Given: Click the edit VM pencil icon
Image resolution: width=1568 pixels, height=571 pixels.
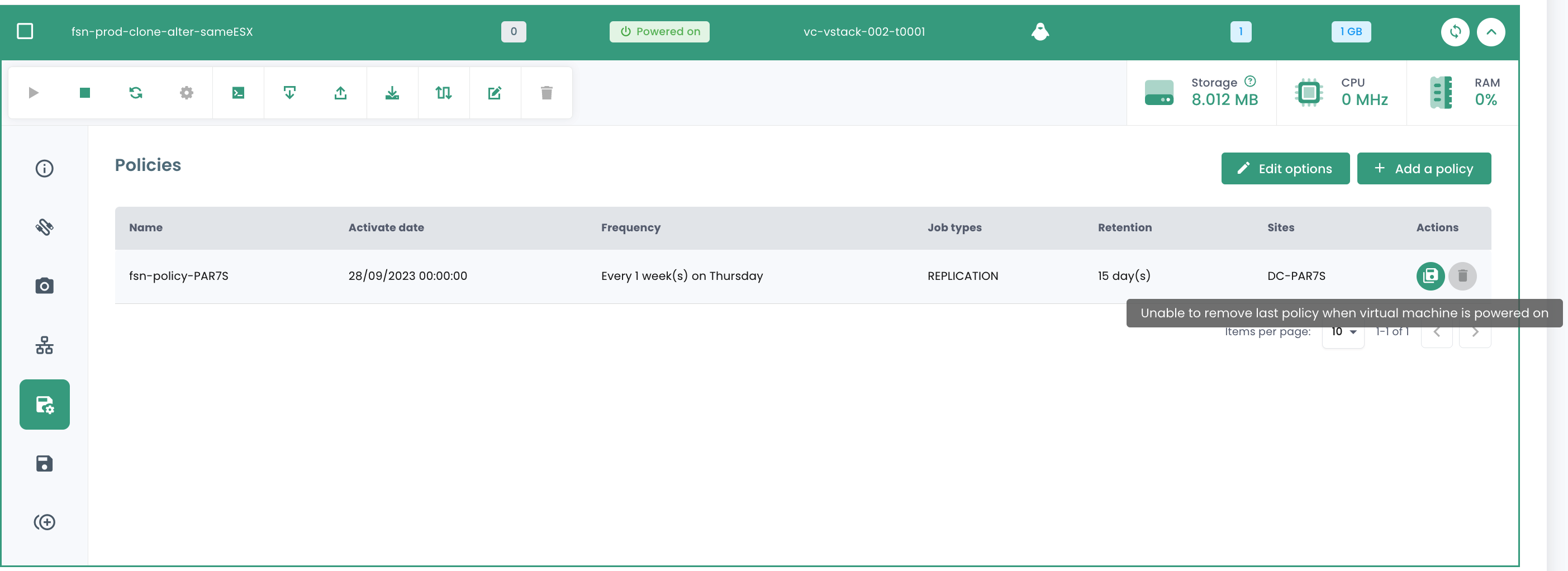Looking at the screenshot, I should [494, 93].
